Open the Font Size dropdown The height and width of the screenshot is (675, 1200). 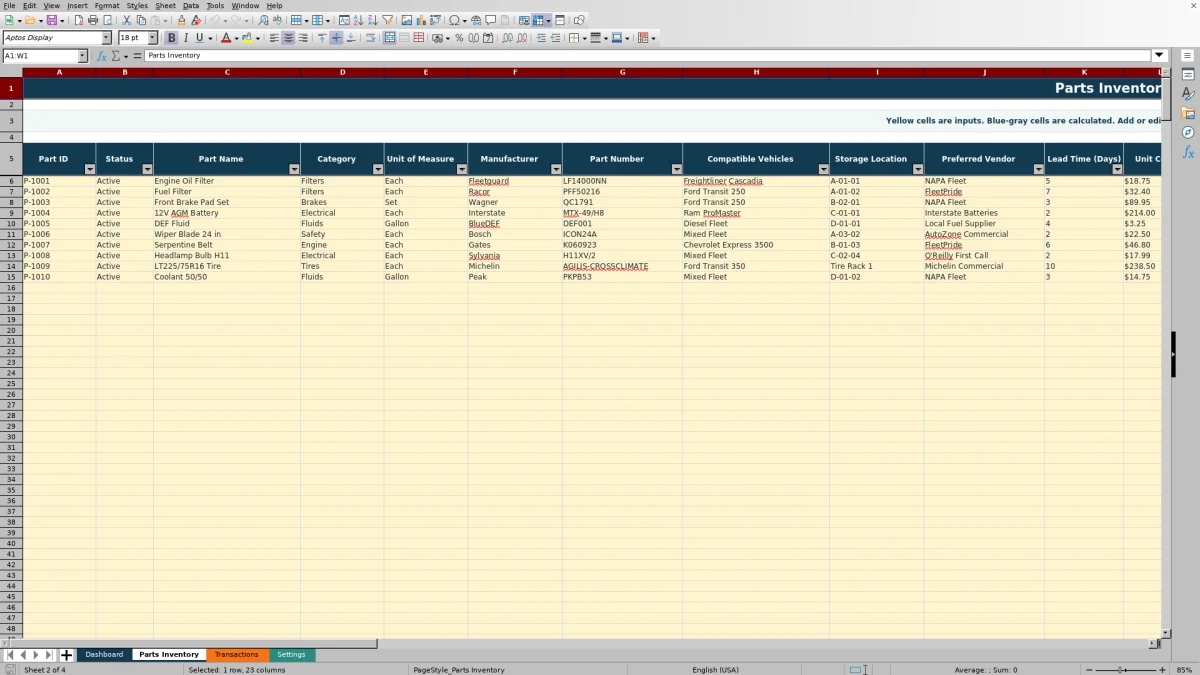click(x=152, y=38)
